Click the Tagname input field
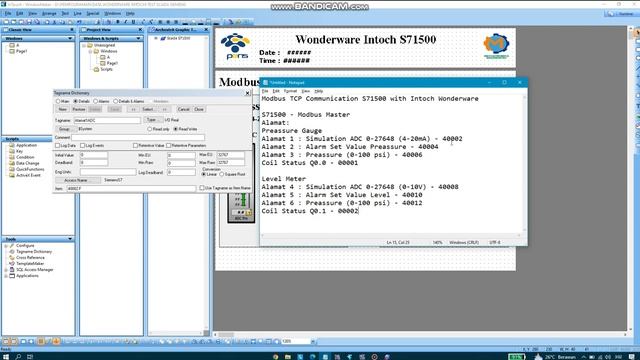This screenshot has width=640, height=360. click(107, 120)
